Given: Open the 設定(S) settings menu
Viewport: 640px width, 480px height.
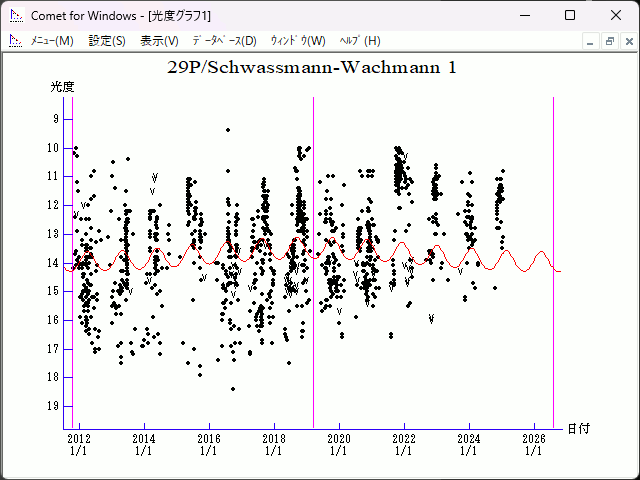Looking at the screenshot, I should (107, 41).
